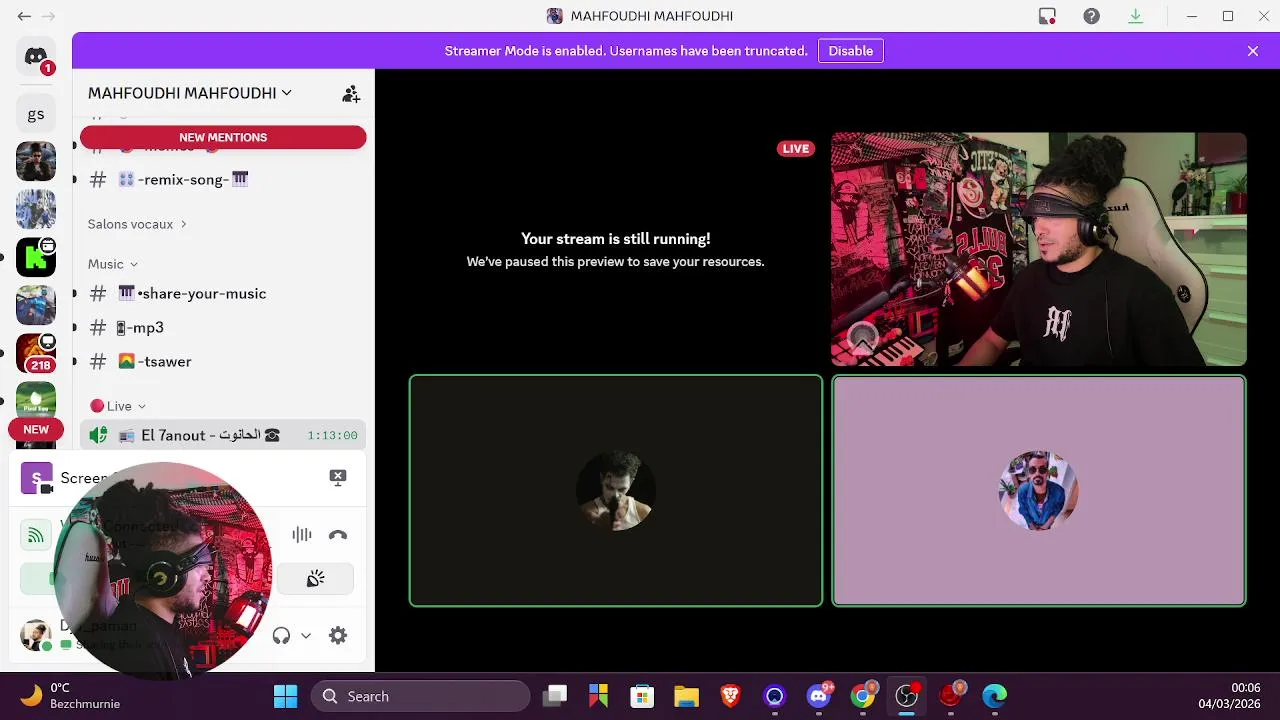Open clock and date 04/03/2026
Image resolution: width=1280 pixels, height=720 pixels.
point(1229,696)
